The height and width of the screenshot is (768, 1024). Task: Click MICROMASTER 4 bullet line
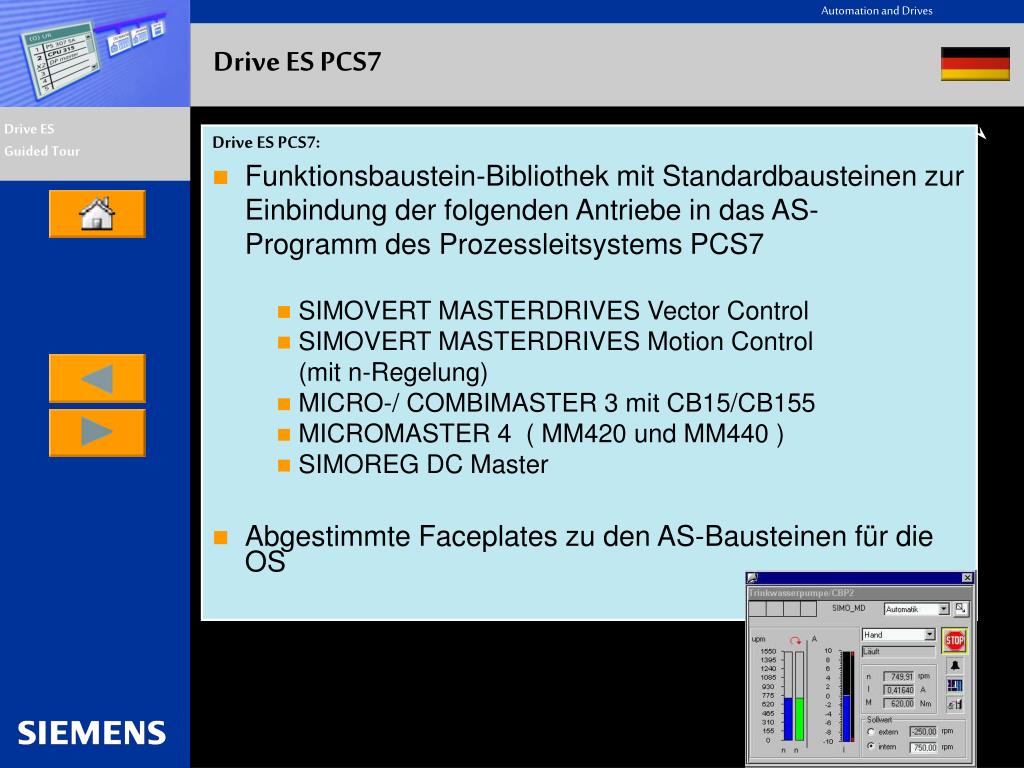[x=541, y=434]
